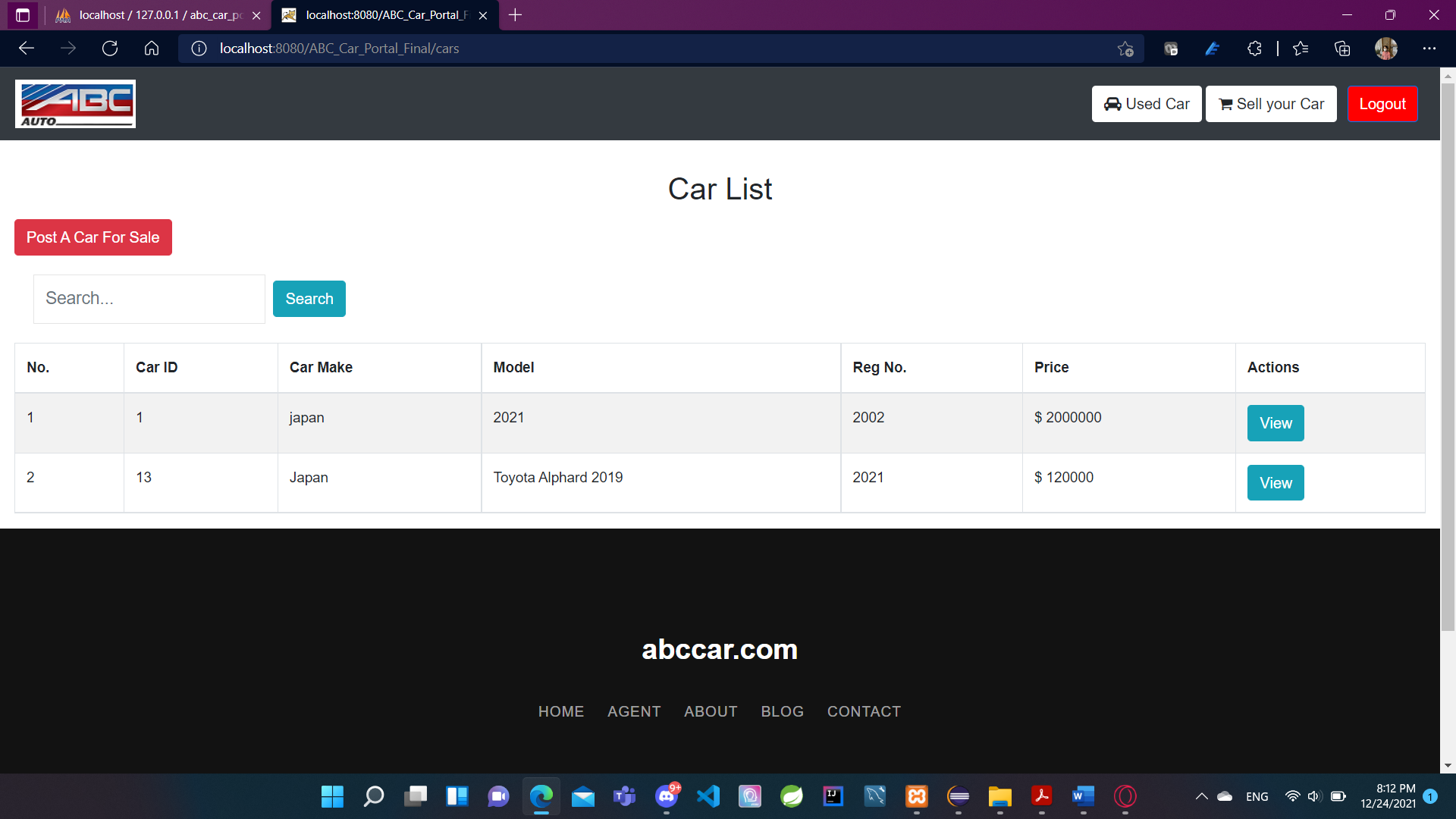The width and height of the screenshot is (1456, 819).
Task: View the Toyota Alphard 2019 car
Action: [x=1275, y=483]
